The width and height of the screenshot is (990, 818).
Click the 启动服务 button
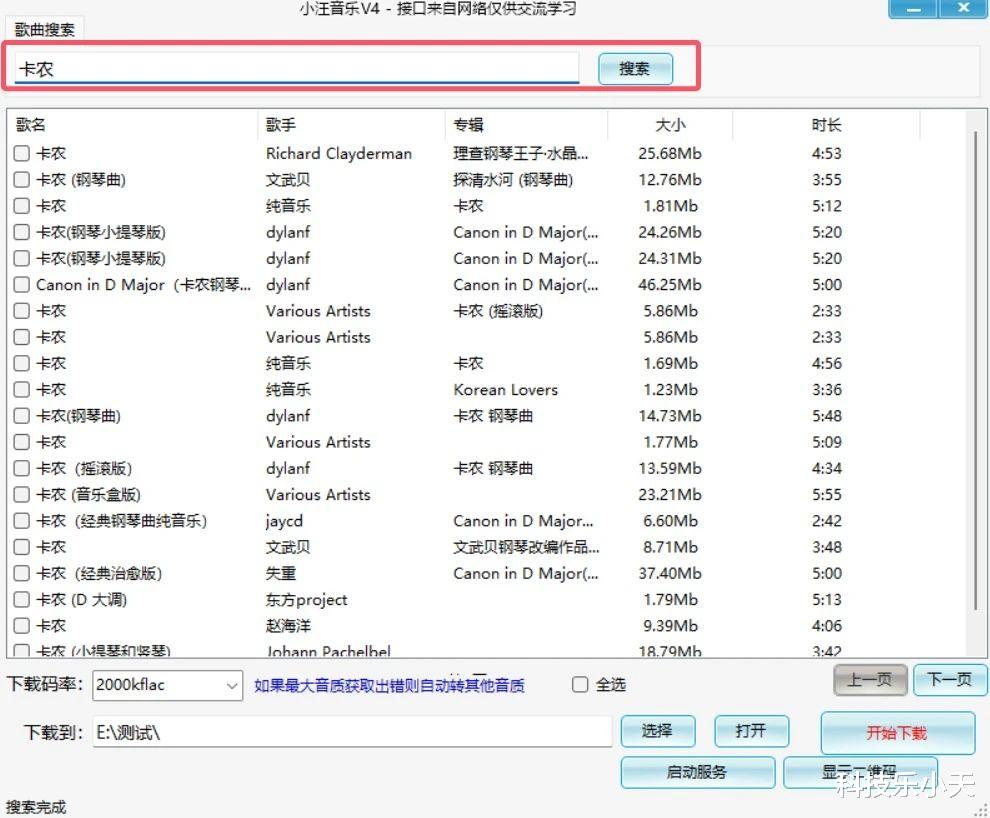point(698,773)
